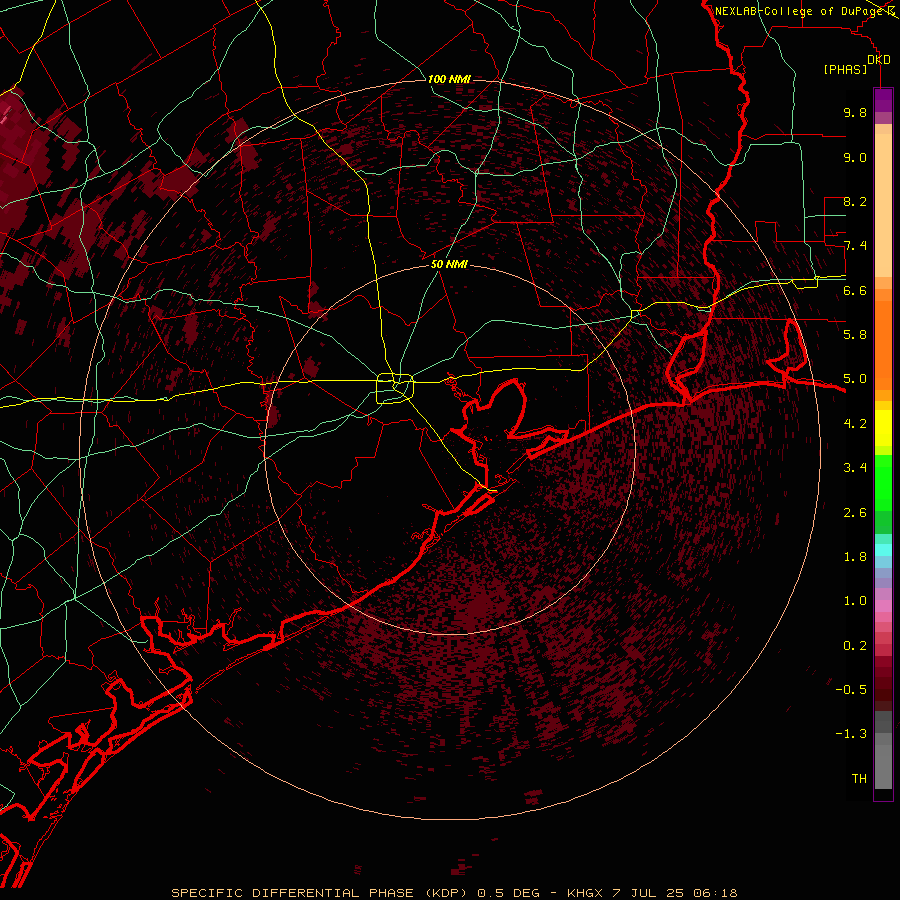This screenshot has height=900, width=900.
Task: Click the 7 JUL 25 date in the caption
Action: pos(648,893)
